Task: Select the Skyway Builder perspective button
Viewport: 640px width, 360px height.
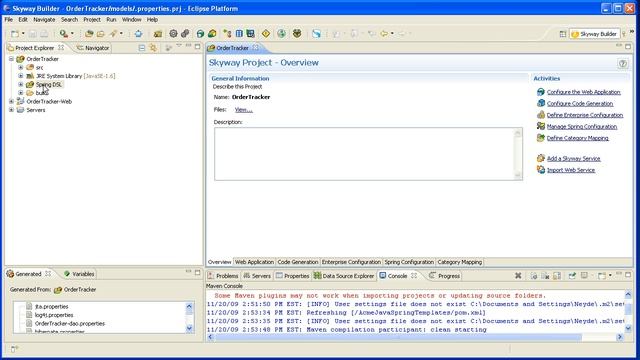Action: tap(594, 34)
